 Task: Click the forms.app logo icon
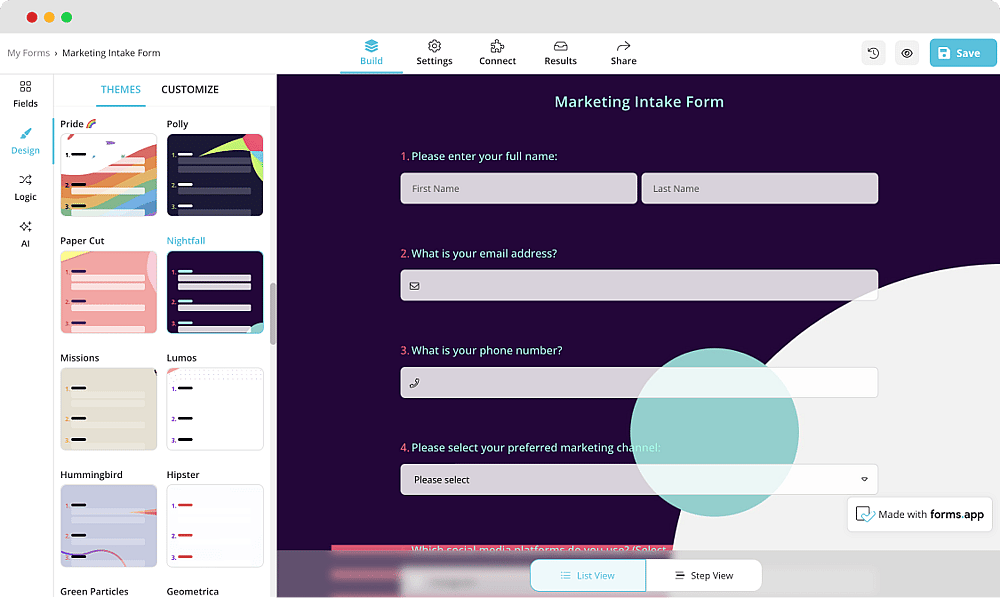tap(865, 514)
